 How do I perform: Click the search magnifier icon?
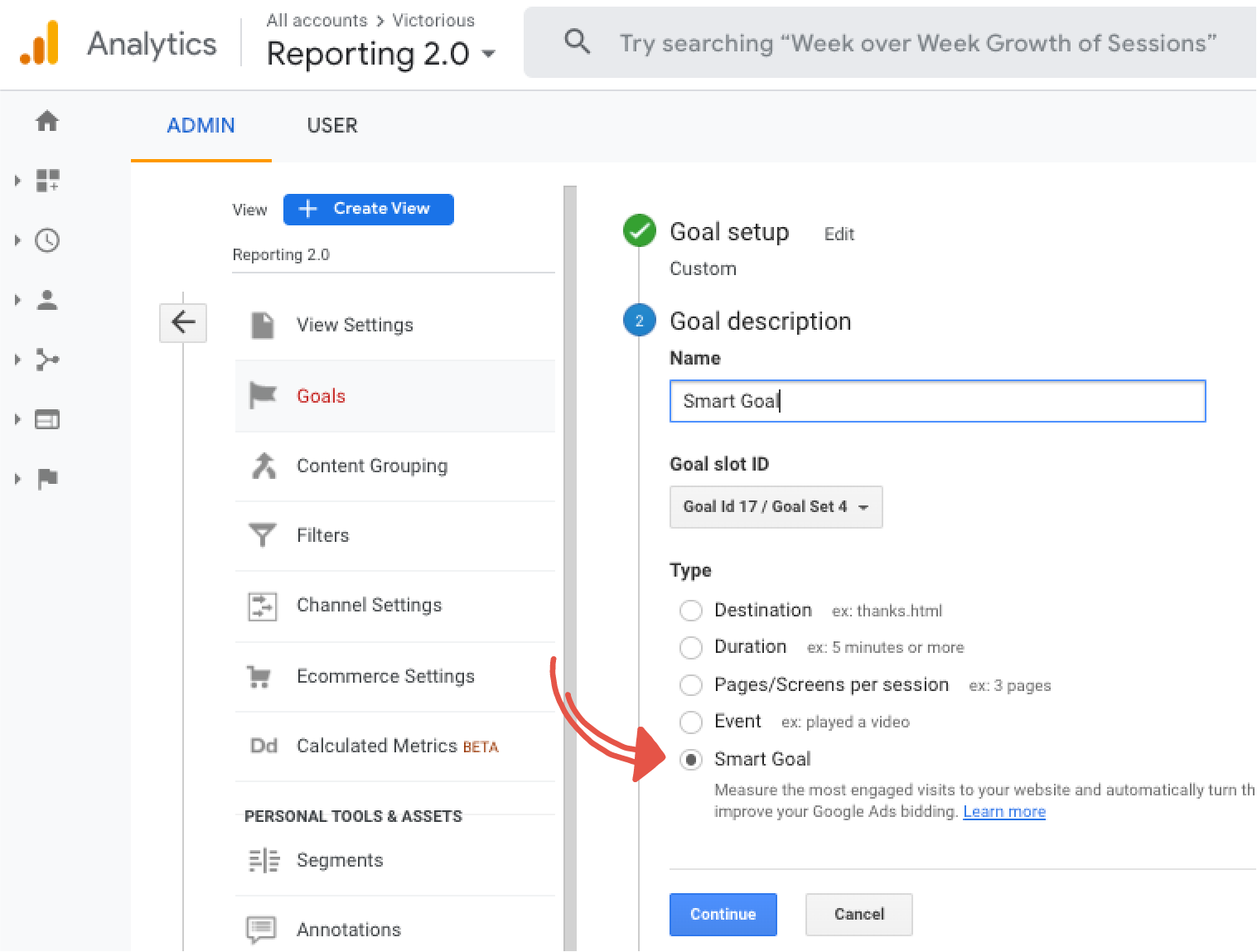(x=577, y=42)
